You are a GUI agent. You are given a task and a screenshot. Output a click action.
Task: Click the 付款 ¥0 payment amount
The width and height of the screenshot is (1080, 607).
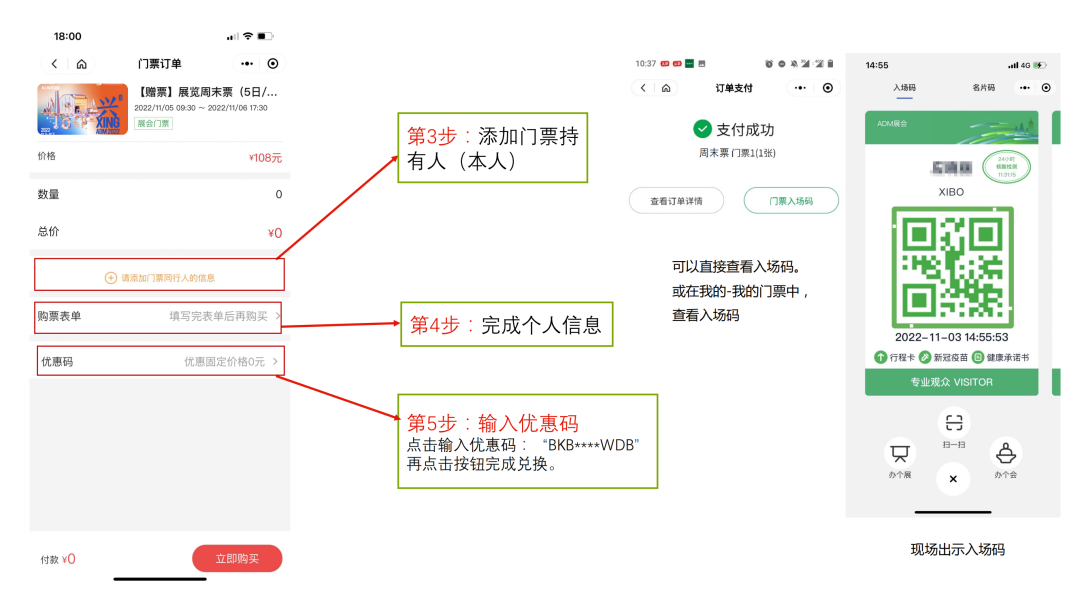point(58,559)
